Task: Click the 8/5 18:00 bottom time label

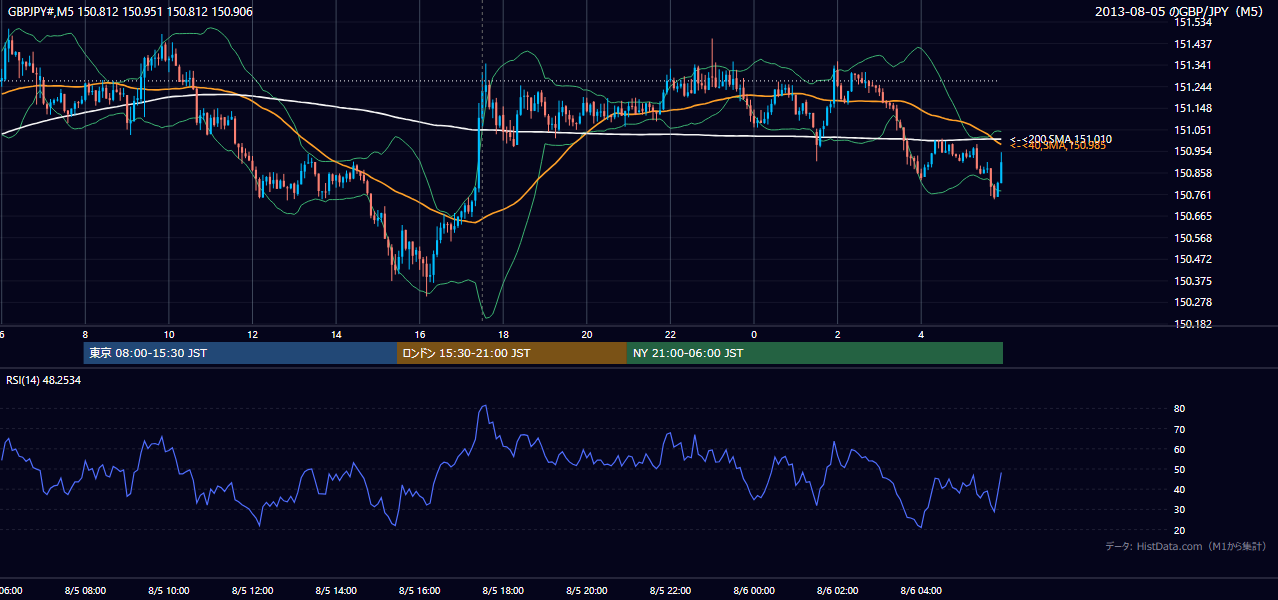Action: [503, 591]
